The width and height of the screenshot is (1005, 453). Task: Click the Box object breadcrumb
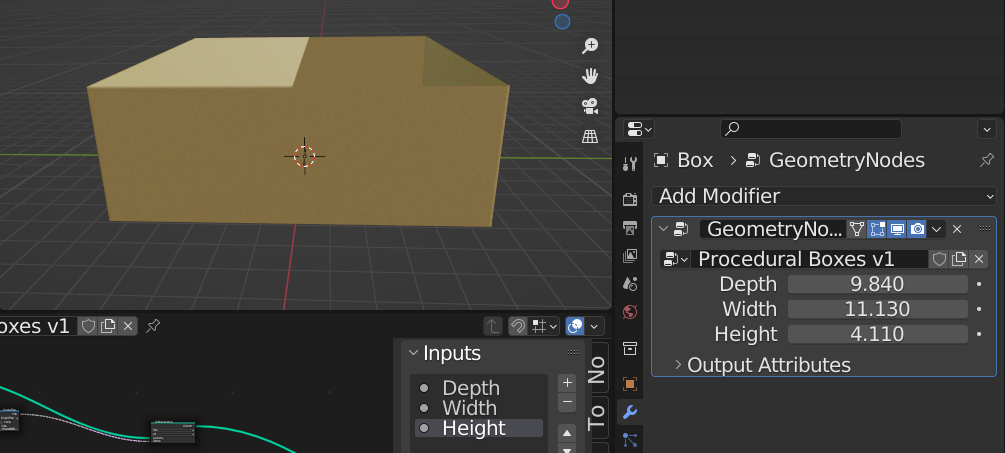click(x=684, y=160)
